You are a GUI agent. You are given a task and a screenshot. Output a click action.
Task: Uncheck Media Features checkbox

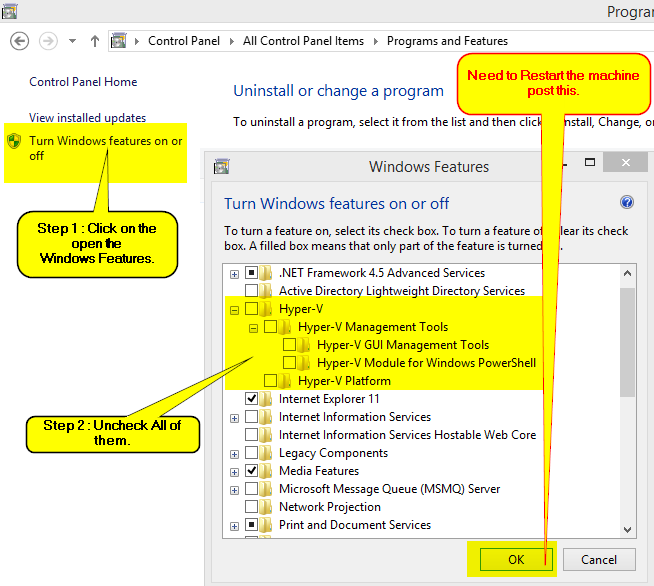click(251, 470)
